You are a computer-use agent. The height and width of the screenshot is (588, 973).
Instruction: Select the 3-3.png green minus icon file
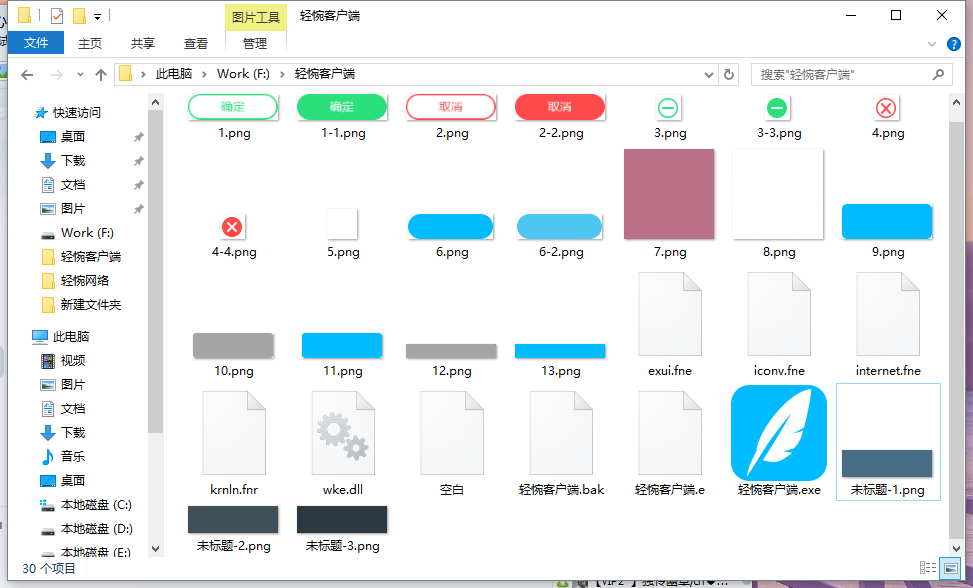(777, 108)
